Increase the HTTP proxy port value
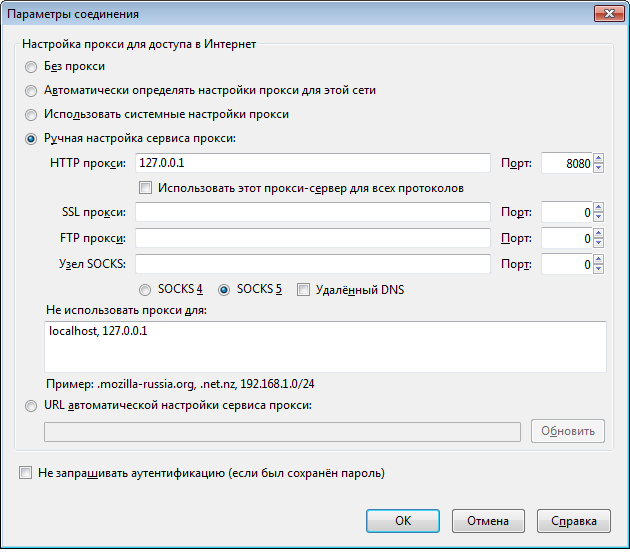The width and height of the screenshot is (630, 553). tap(598, 159)
